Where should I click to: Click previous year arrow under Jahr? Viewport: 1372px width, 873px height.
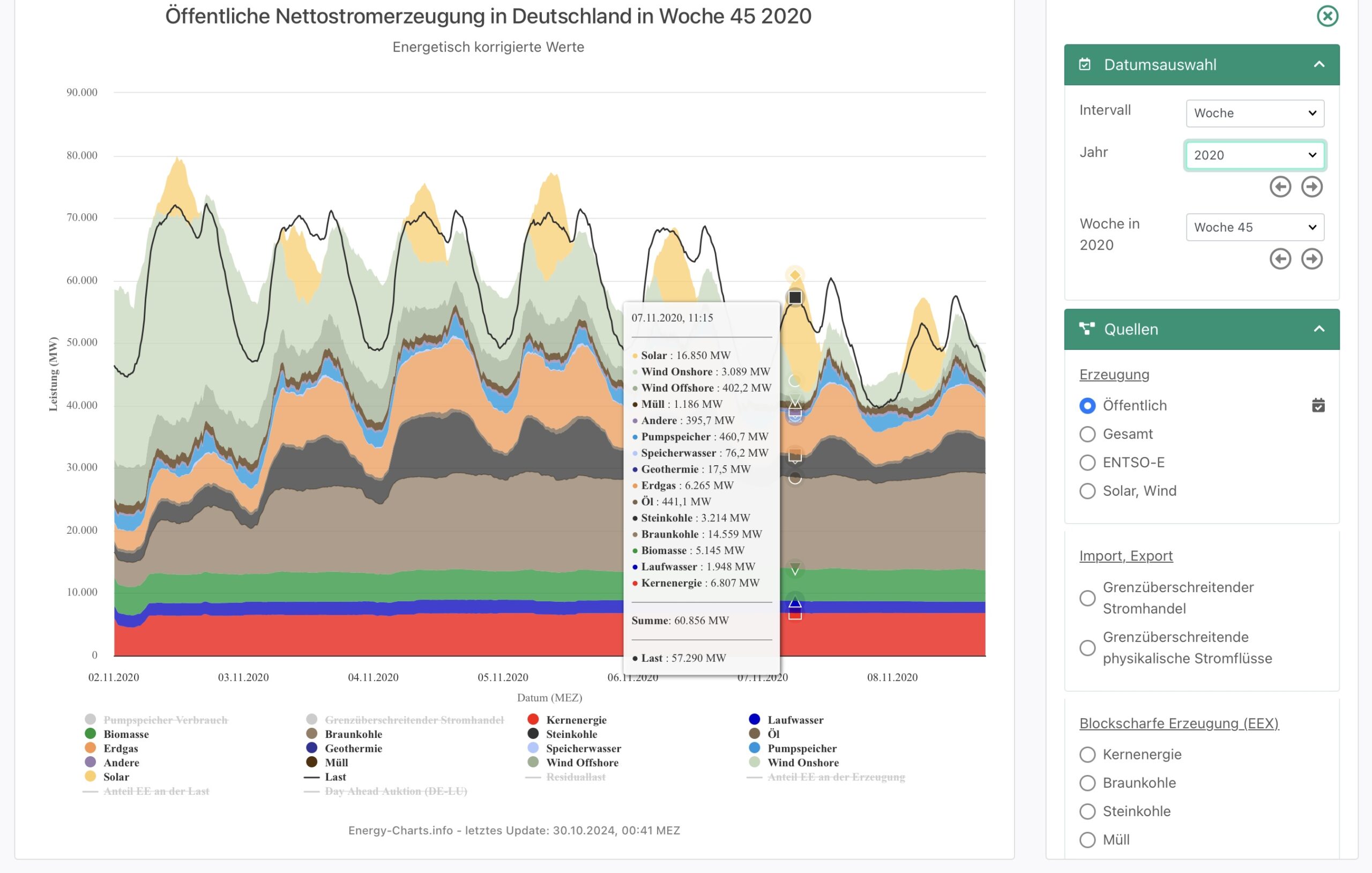(x=1280, y=187)
